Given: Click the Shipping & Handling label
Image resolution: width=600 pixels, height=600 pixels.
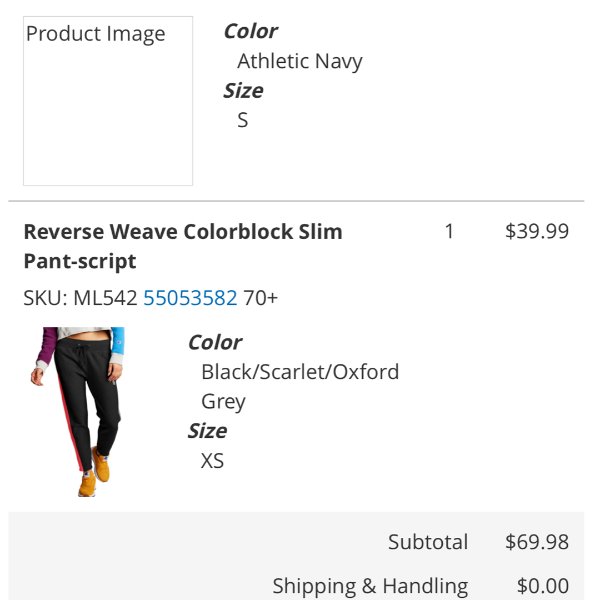Looking at the screenshot, I should pyautogui.click(x=370, y=586).
